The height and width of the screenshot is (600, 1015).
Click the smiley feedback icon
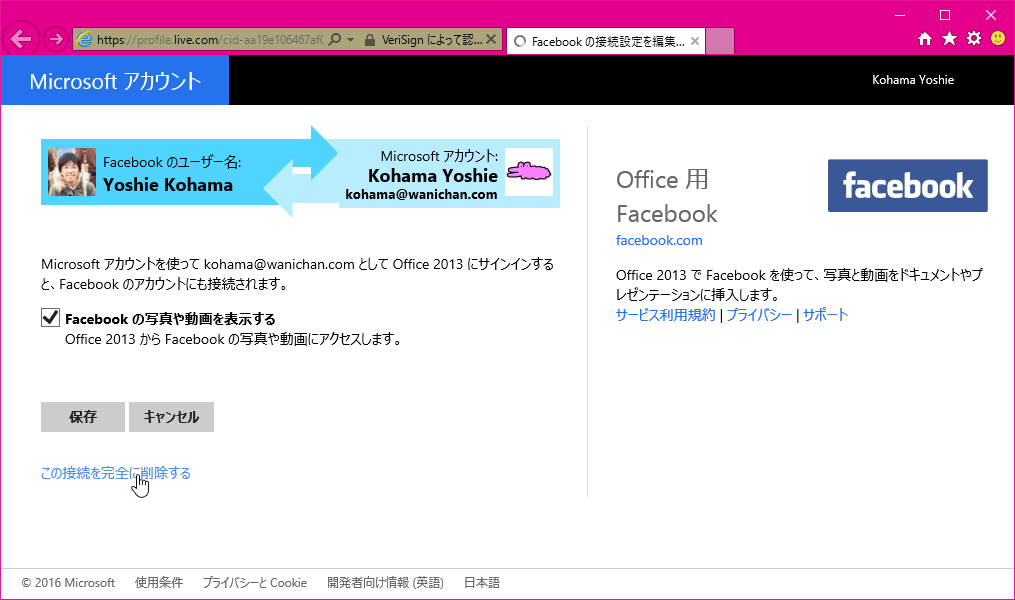[998, 38]
